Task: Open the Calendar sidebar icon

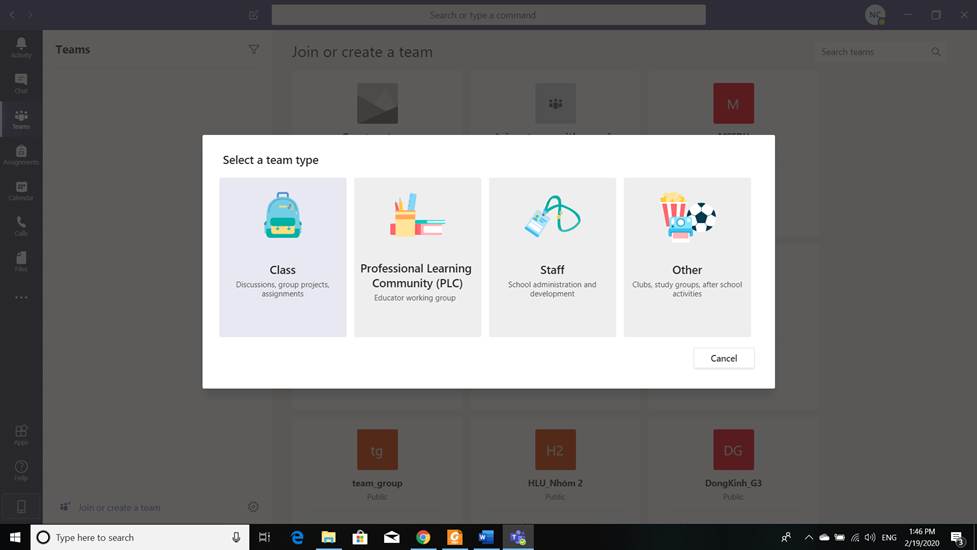Action: pos(21,190)
